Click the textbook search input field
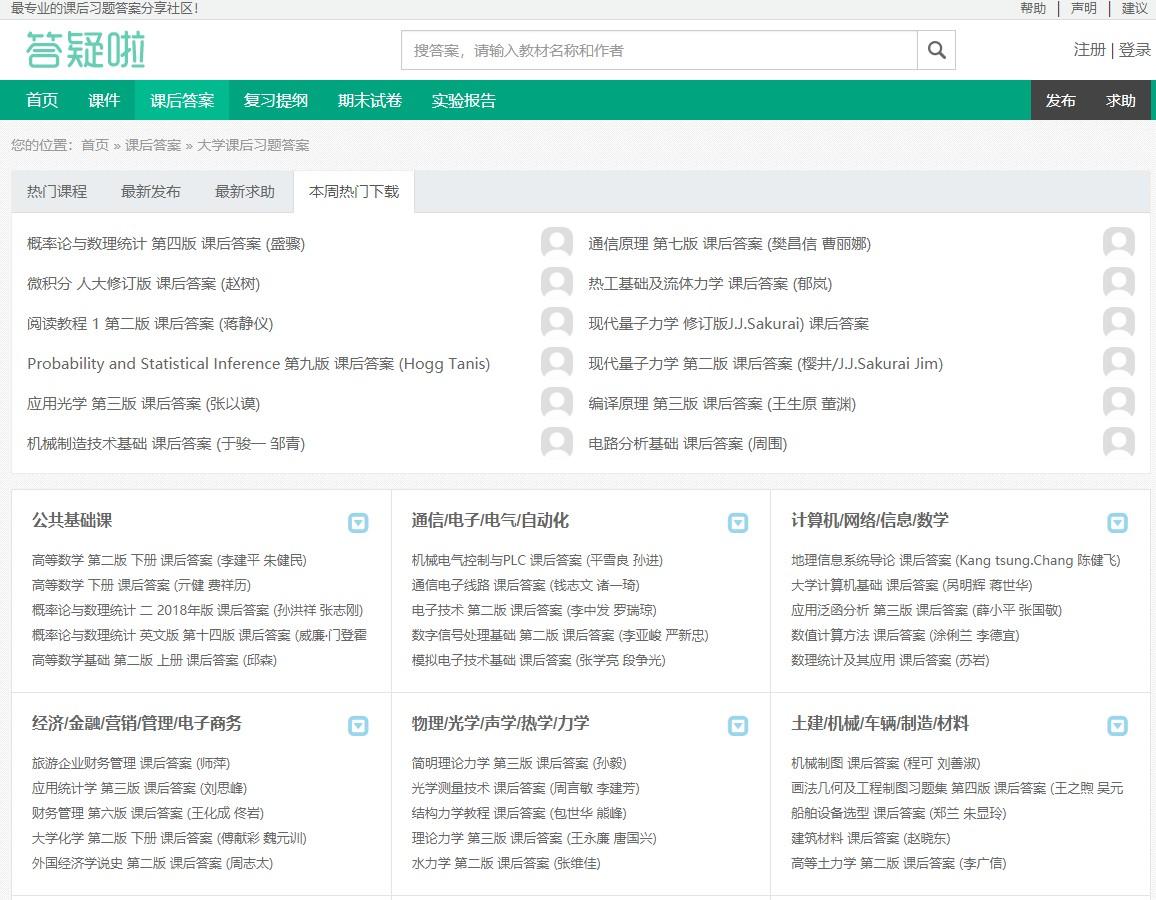1156x900 pixels. pyautogui.click(x=659, y=50)
